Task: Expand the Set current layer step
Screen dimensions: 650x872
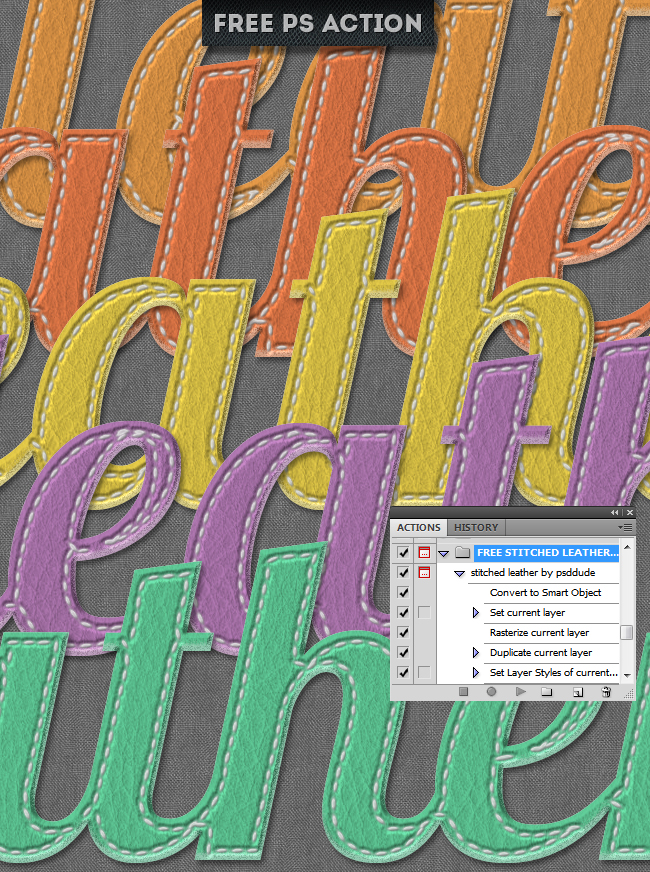Action: coord(476,612)
